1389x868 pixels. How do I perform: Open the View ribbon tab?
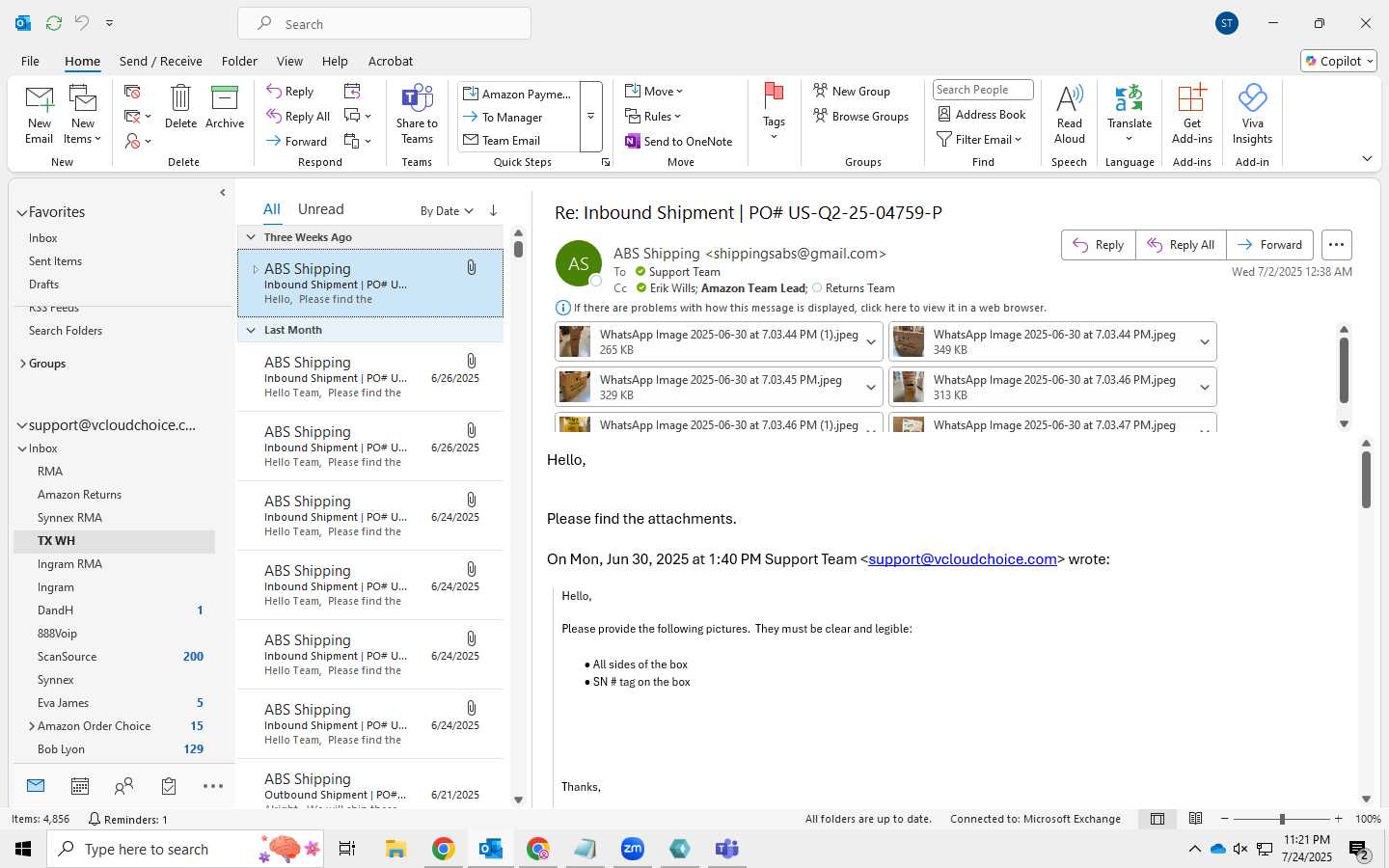pos(289,61)
